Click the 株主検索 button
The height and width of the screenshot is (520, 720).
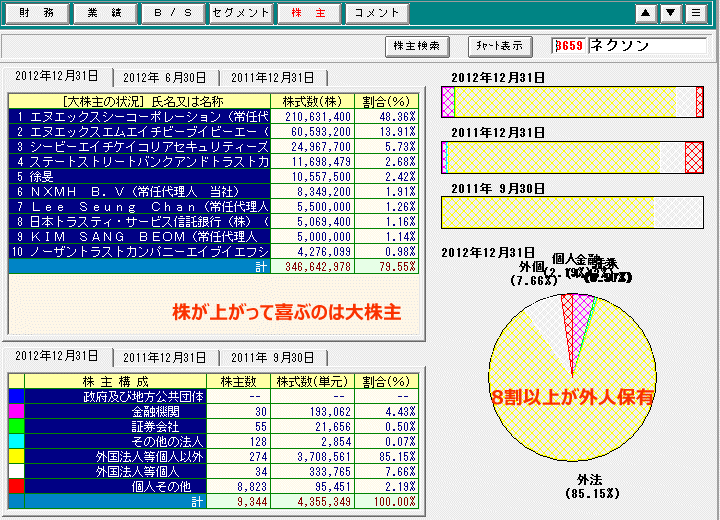coord(417,46)
